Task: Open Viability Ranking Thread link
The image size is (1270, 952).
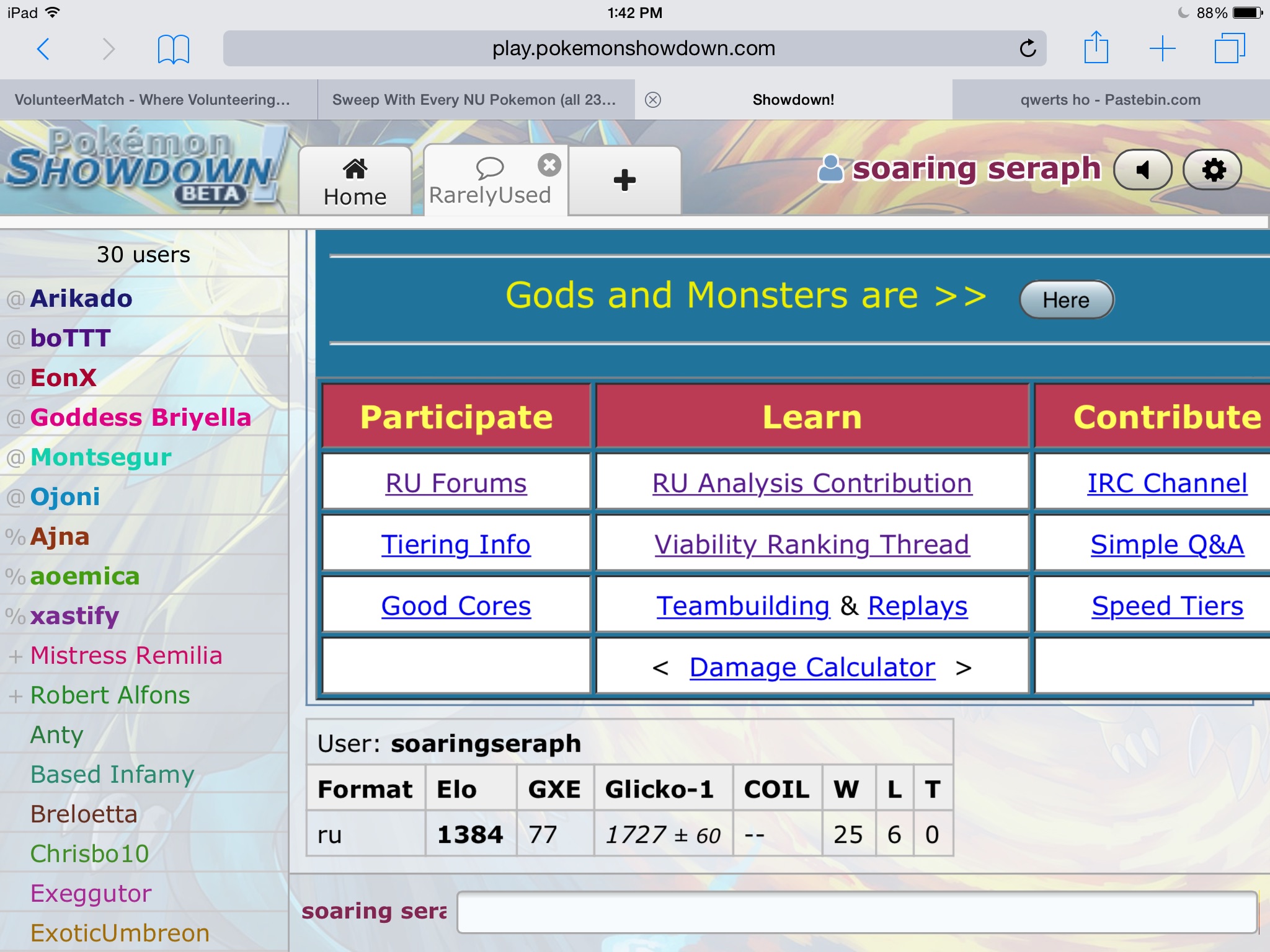Action: click(812, 544)
